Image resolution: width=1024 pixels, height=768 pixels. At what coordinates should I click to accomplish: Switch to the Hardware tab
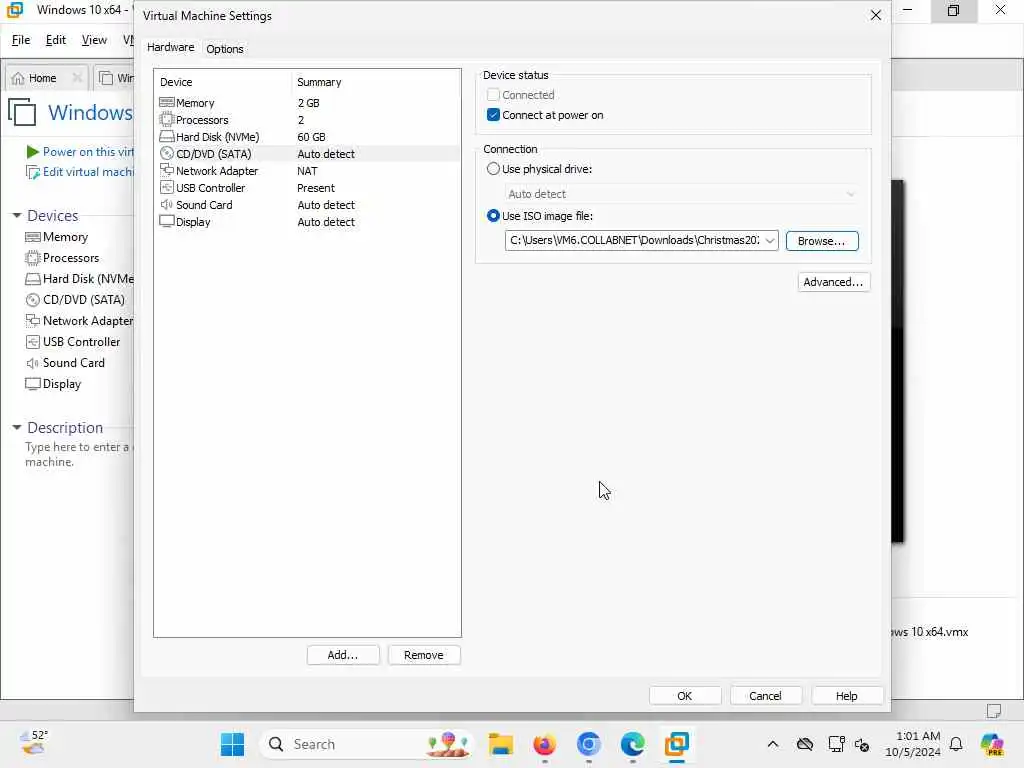coord(170,48)
